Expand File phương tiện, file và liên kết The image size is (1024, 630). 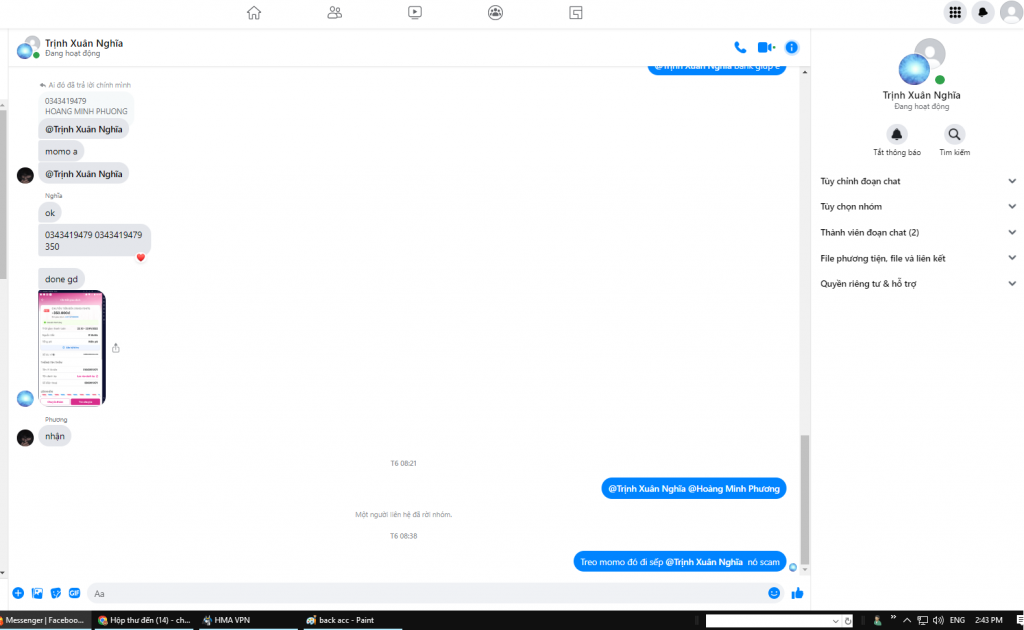pos(916,258)
